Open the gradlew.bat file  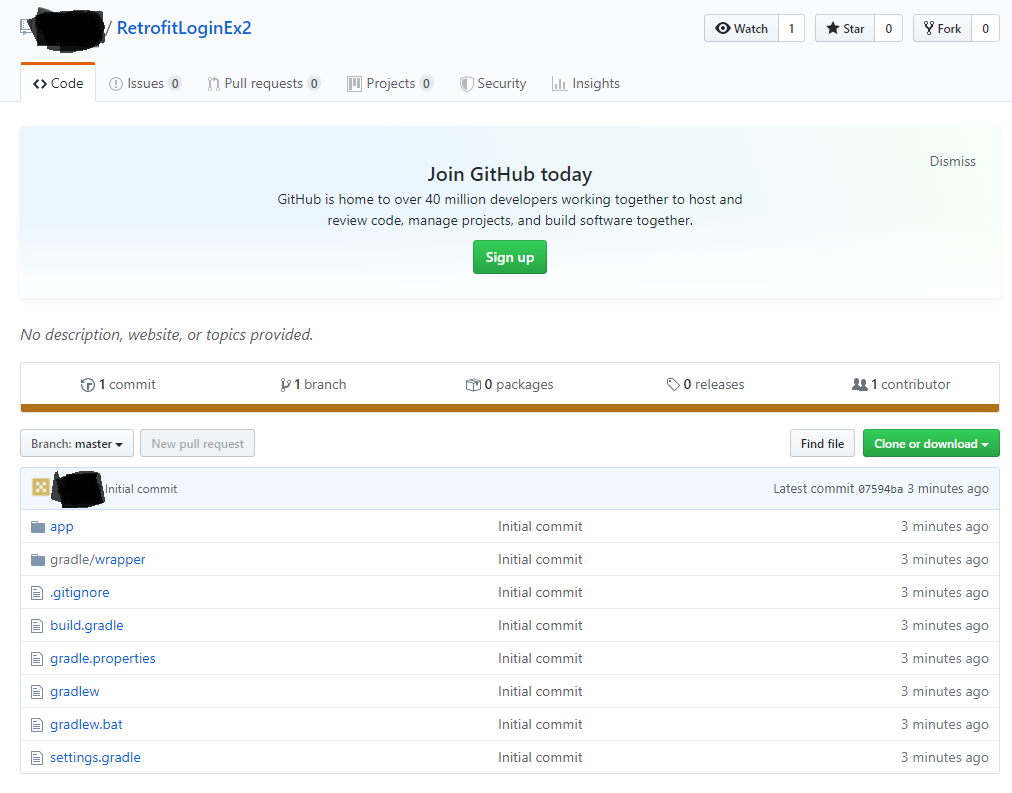tap(86, 724)
